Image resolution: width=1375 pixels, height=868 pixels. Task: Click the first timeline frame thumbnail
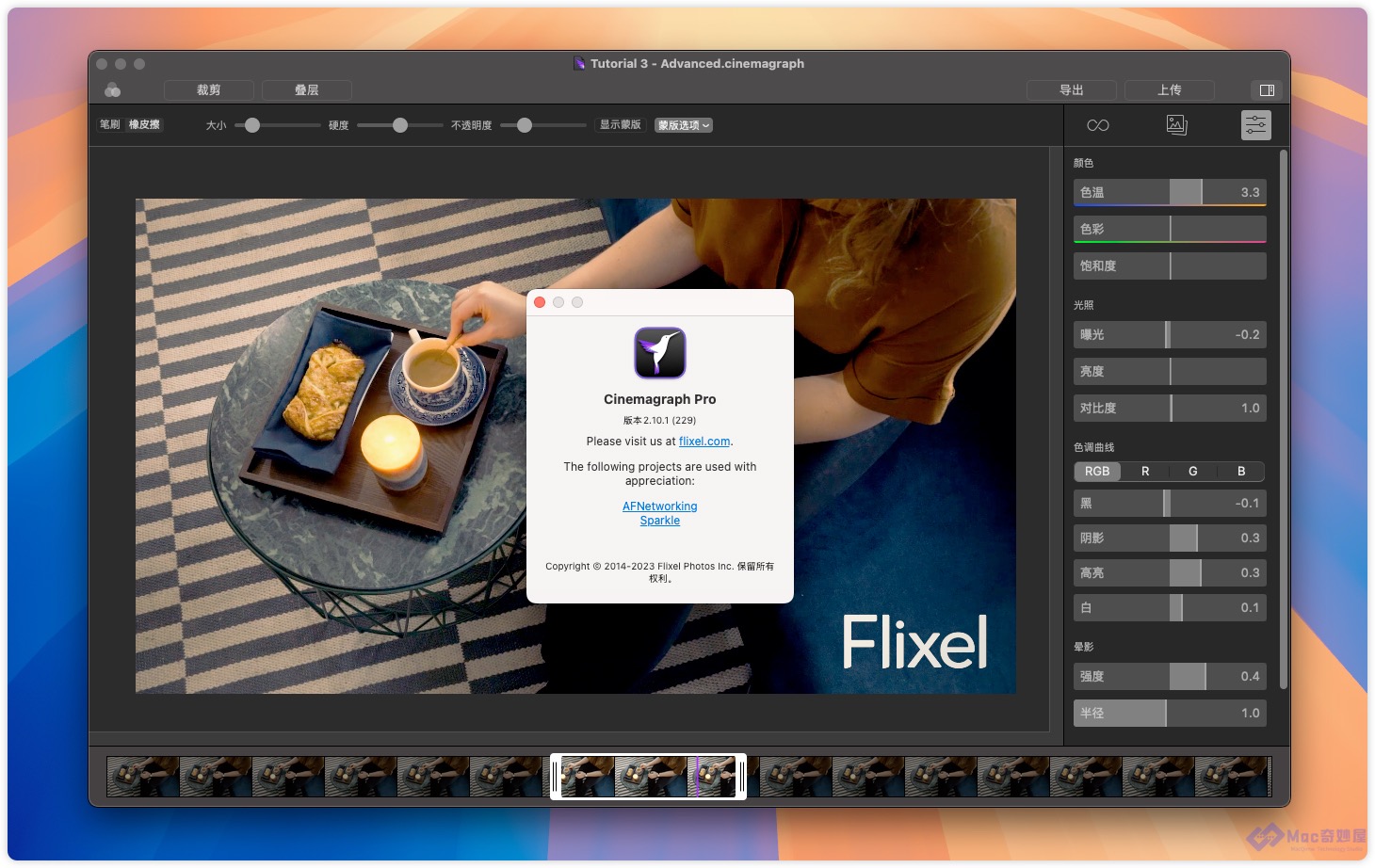[x=143, y=778]
